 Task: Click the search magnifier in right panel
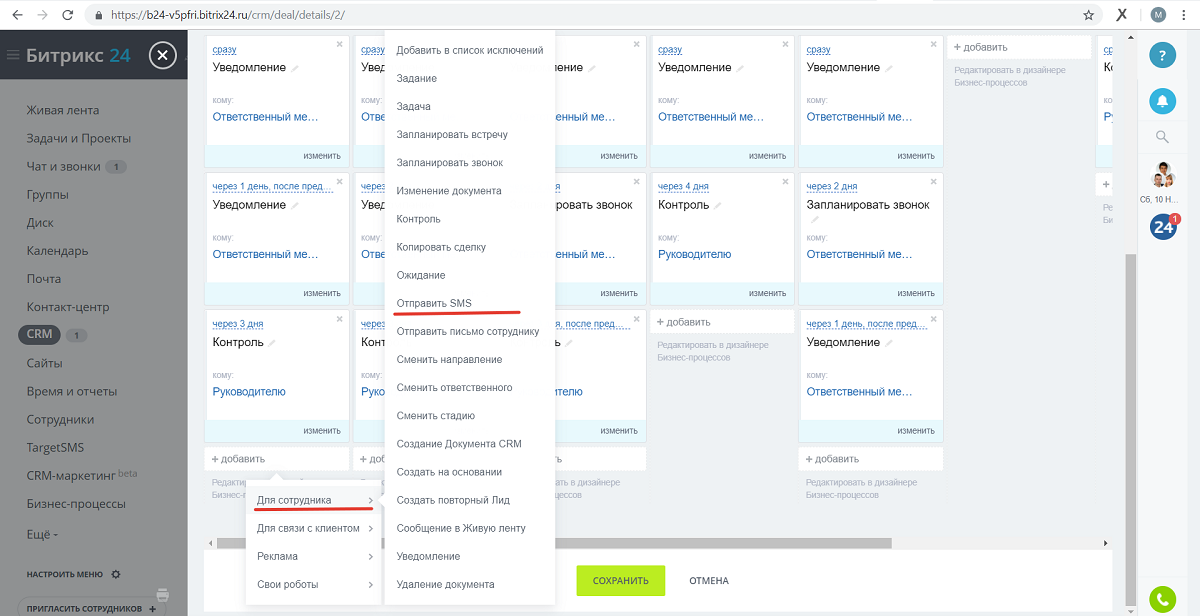pos(1162,137)
